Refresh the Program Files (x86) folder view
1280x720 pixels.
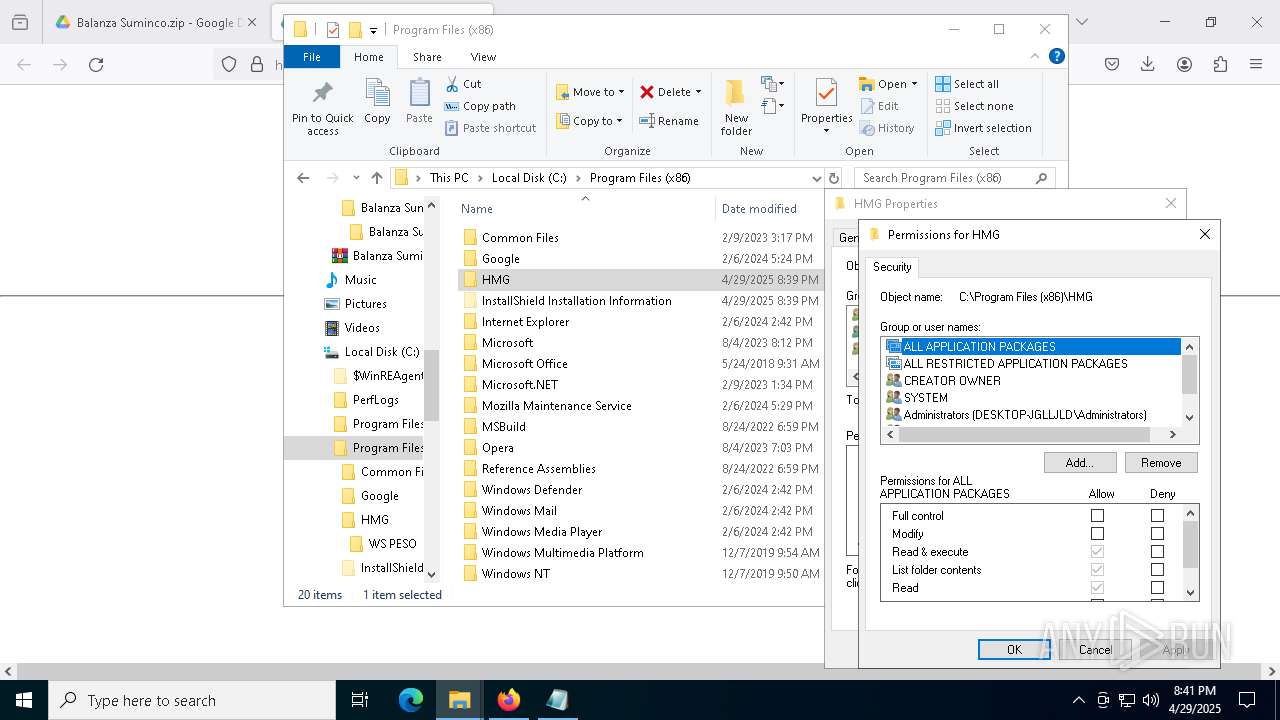point(834,178)
